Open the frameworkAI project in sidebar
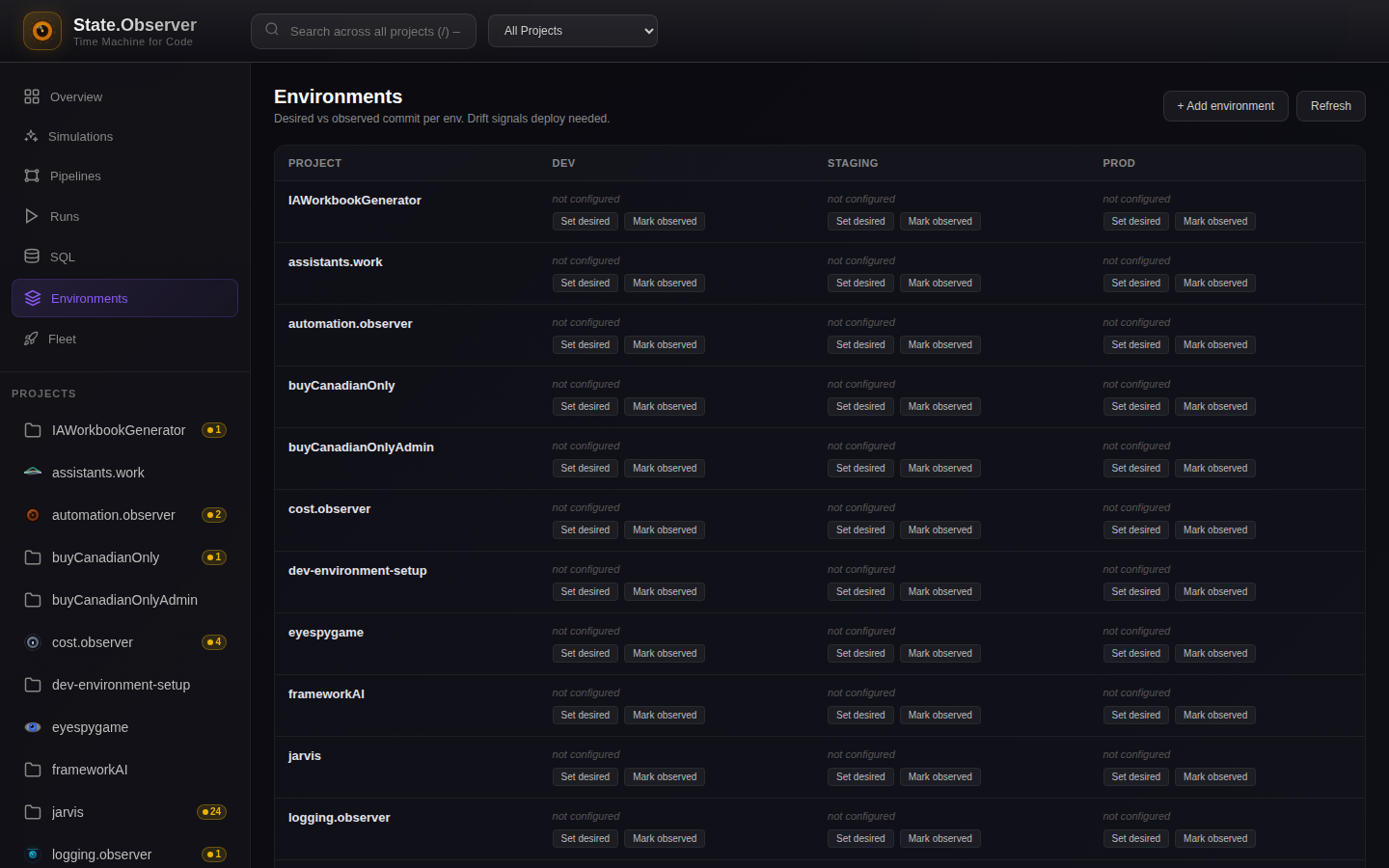1389x868 pixels. click(125, 770)
